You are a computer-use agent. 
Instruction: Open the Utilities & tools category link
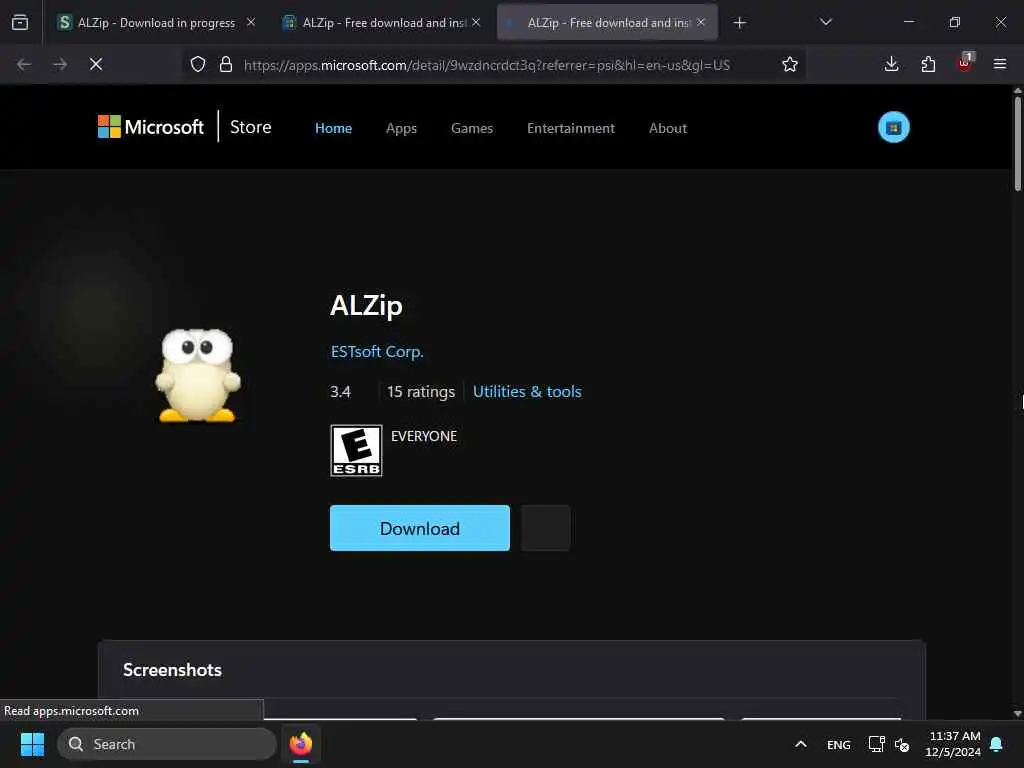[527, 391]
